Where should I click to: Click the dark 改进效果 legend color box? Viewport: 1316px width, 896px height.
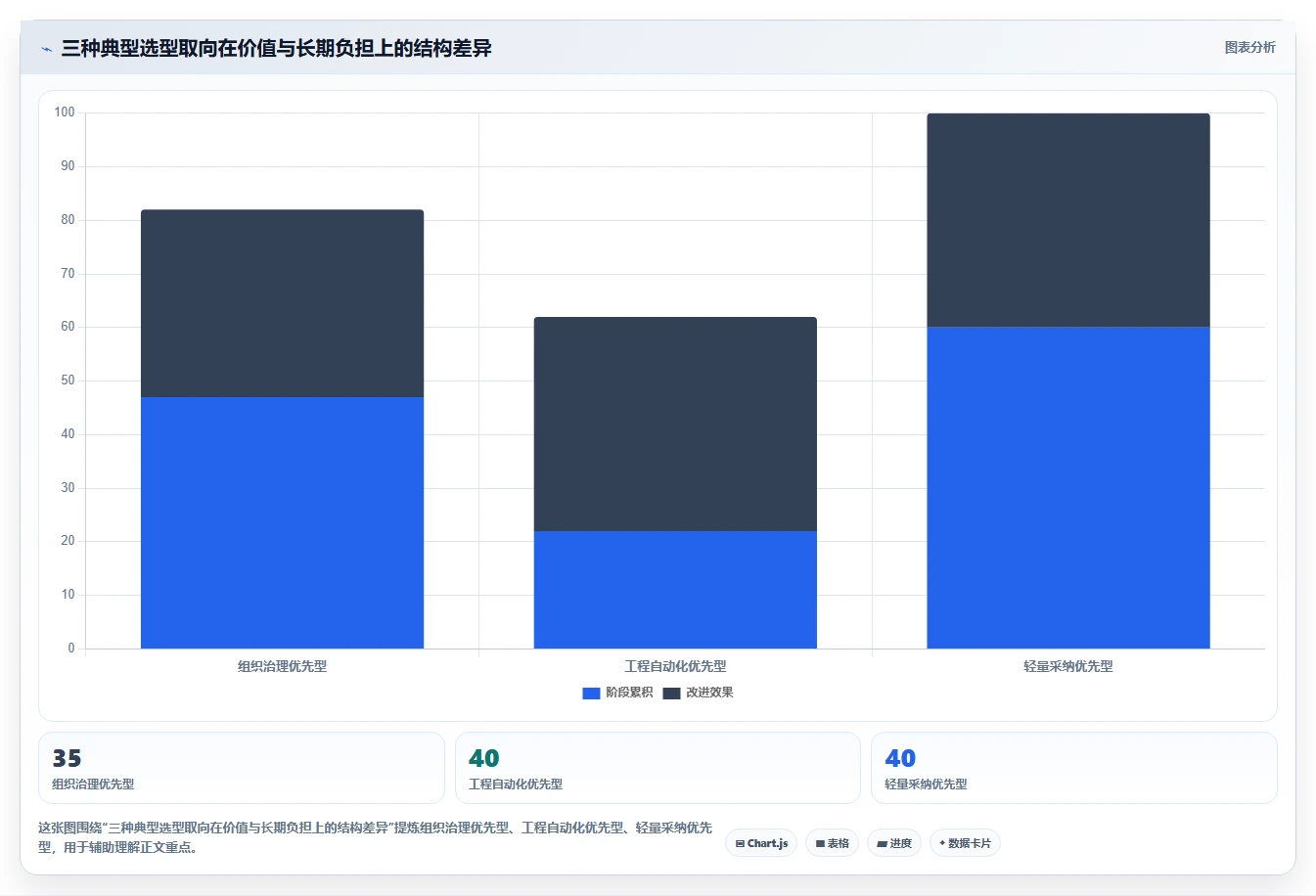[671, 693]
